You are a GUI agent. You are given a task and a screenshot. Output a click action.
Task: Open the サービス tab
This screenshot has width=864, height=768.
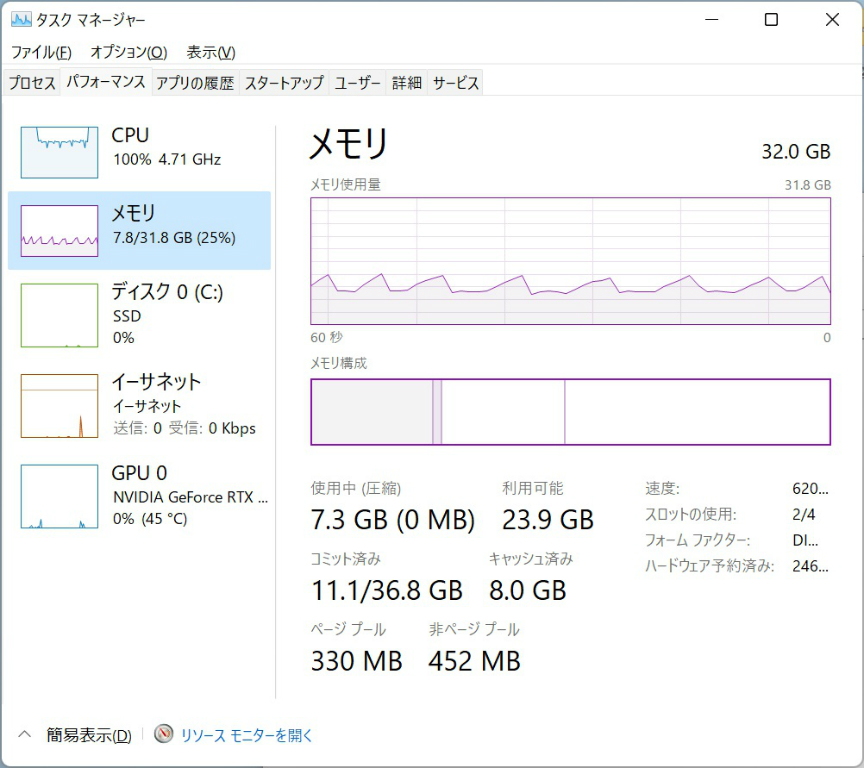pos(456,83)
